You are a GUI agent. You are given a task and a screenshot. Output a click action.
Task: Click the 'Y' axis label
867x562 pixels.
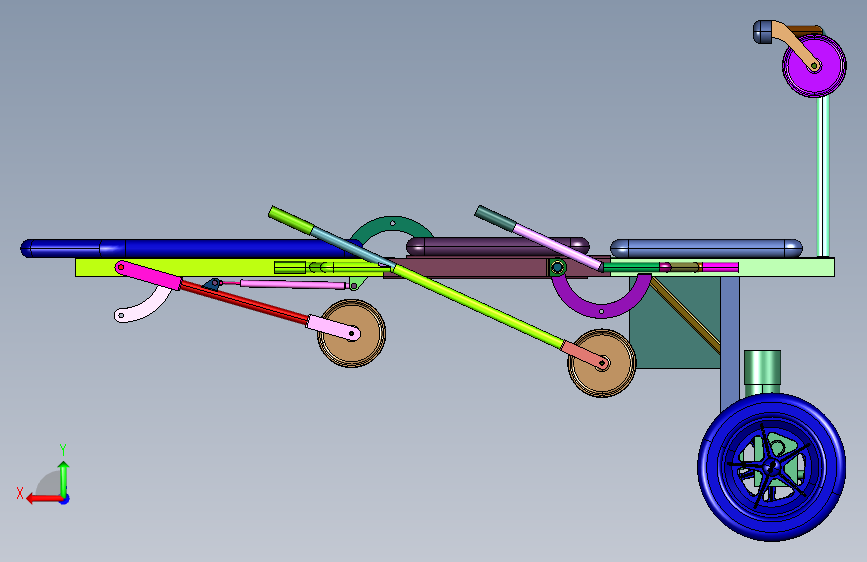tap(63, 449)
